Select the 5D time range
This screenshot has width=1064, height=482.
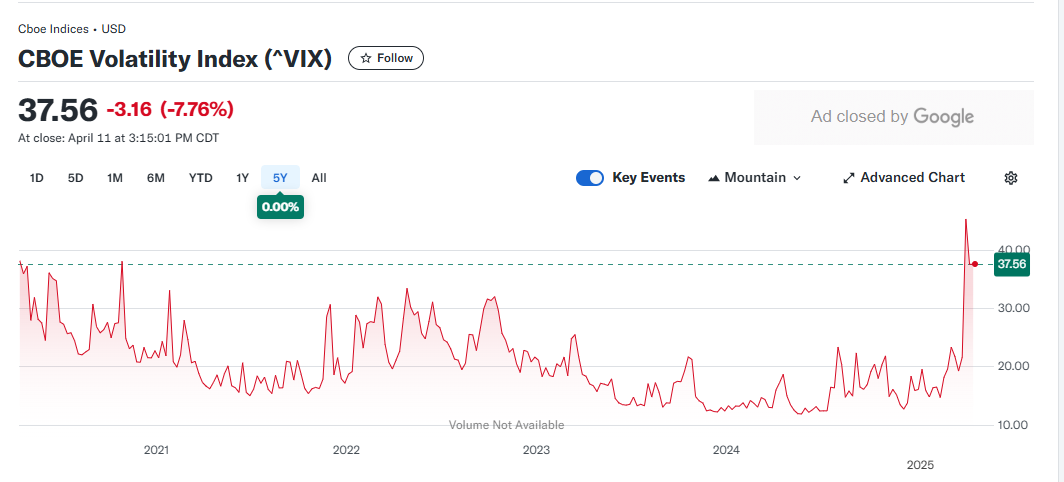[75, 178]
